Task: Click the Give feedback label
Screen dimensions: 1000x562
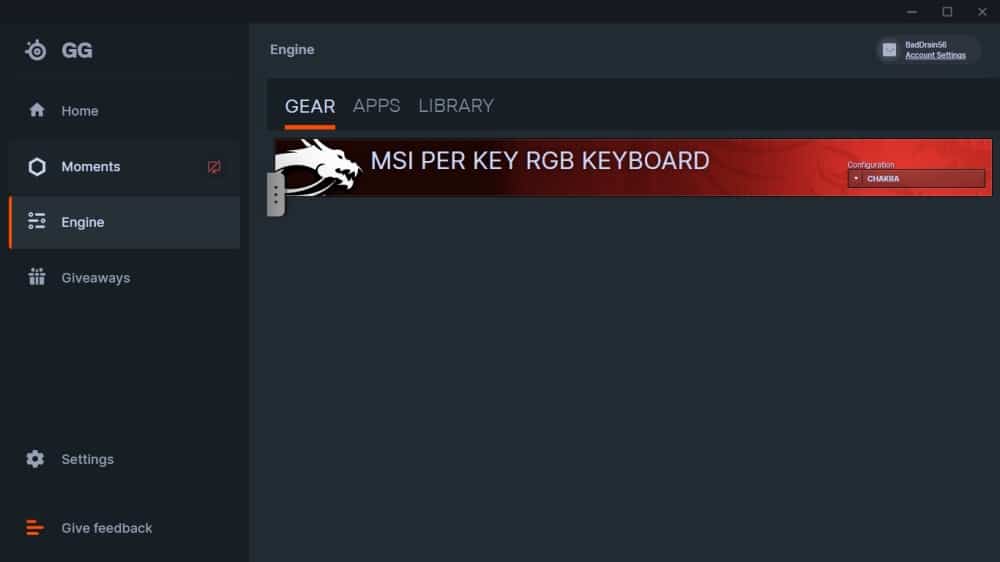Action: point(107,528)
